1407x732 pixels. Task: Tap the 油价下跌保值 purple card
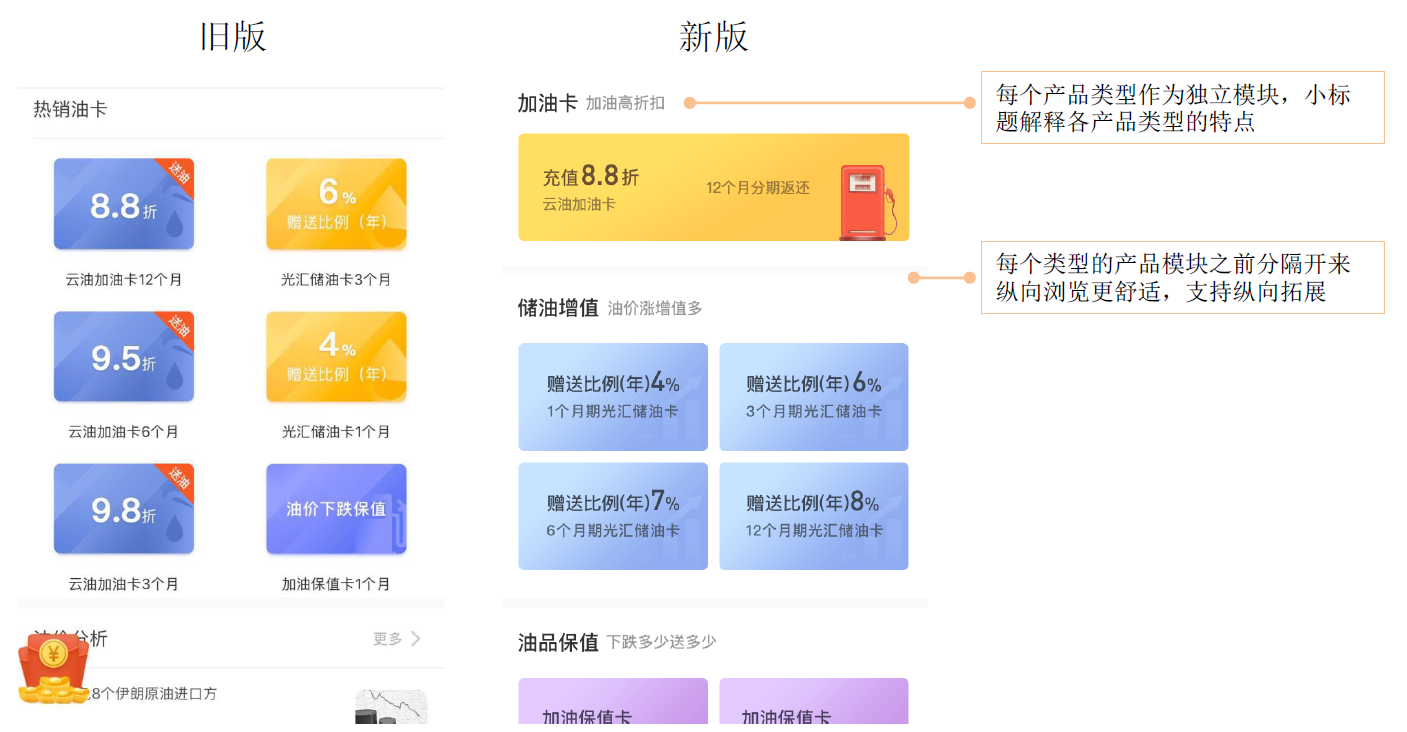(336, 509)
